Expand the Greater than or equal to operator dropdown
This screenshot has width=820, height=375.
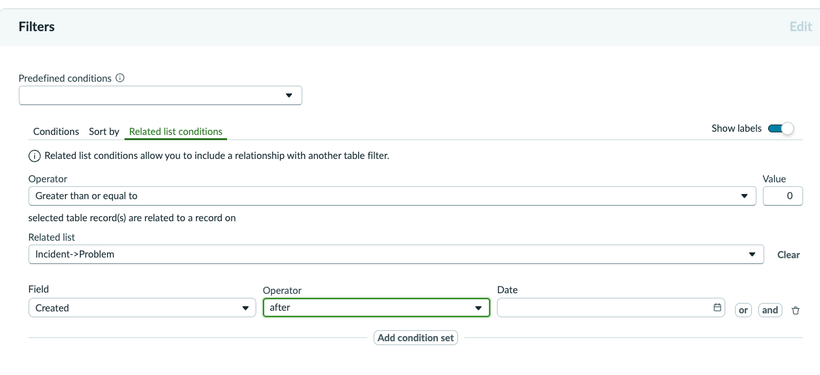click(x=392, y=196)
